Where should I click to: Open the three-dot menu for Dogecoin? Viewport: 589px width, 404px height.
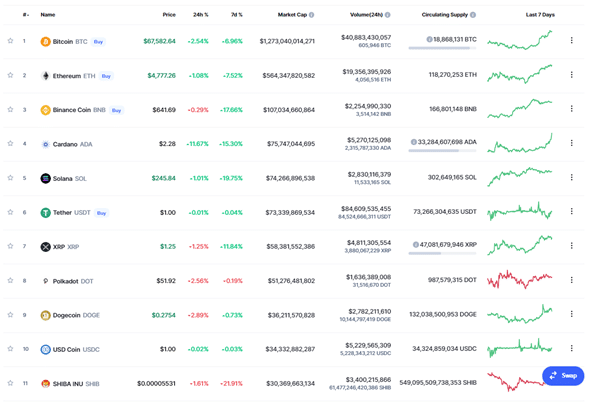(x=571, y=314)
